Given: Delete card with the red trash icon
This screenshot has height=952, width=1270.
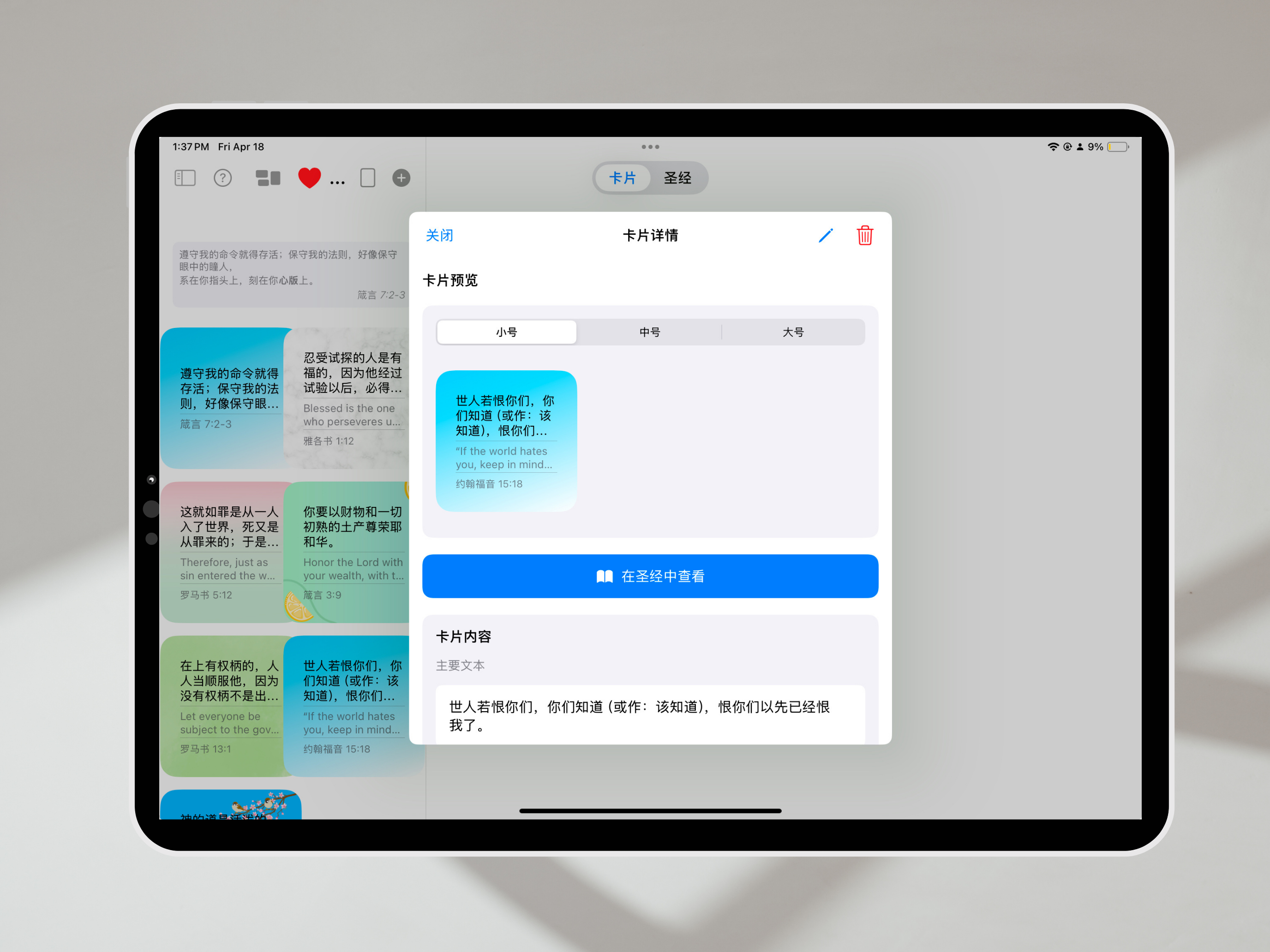Looking at the screenshot, I should pos(865,235).
